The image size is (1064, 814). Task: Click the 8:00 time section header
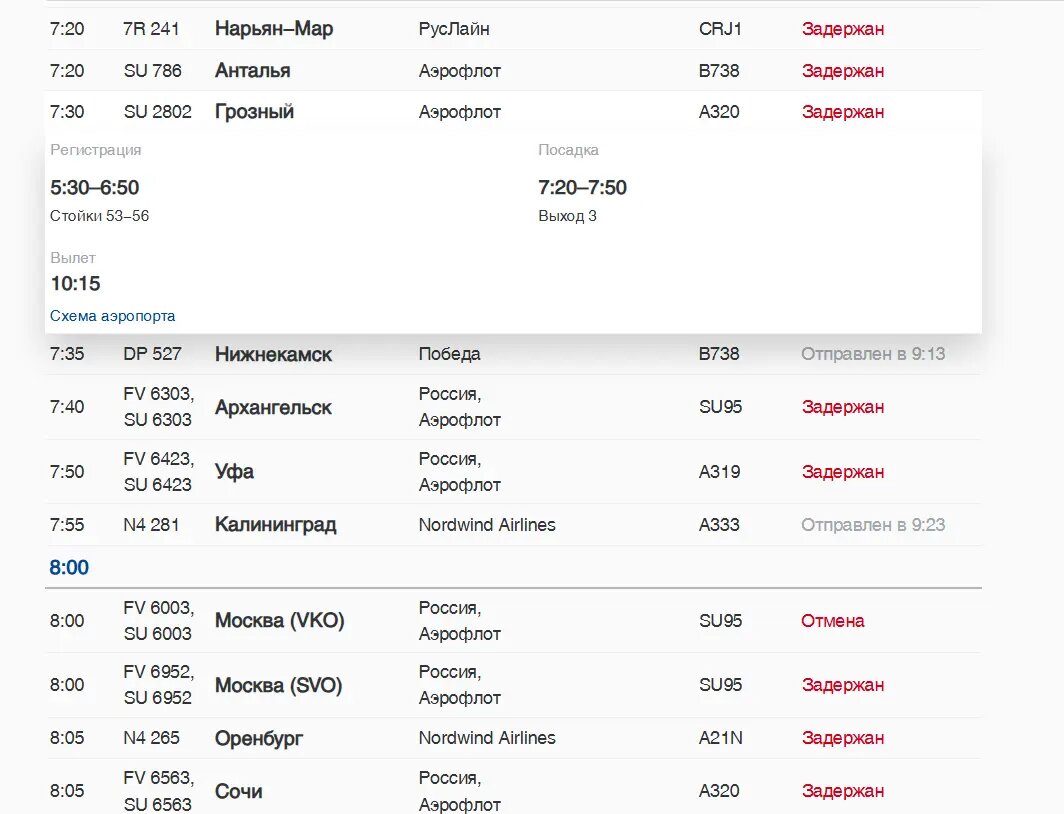pos(69,567)
